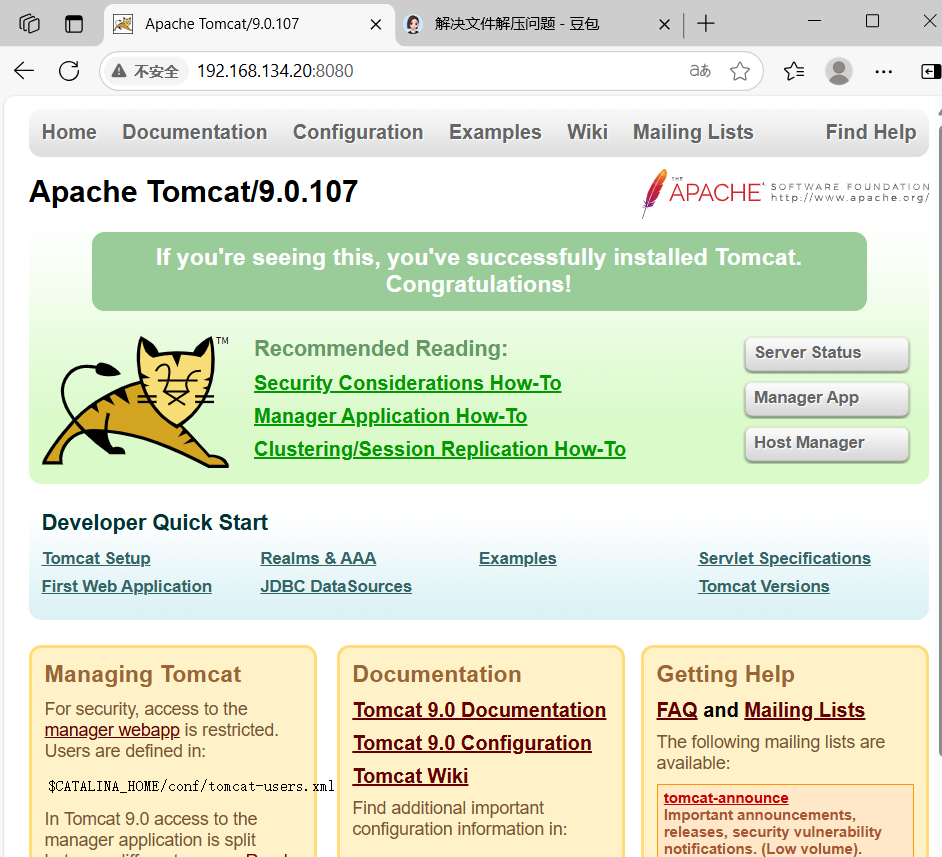
Task: Open the FAQ link
Action: [677, 710]
